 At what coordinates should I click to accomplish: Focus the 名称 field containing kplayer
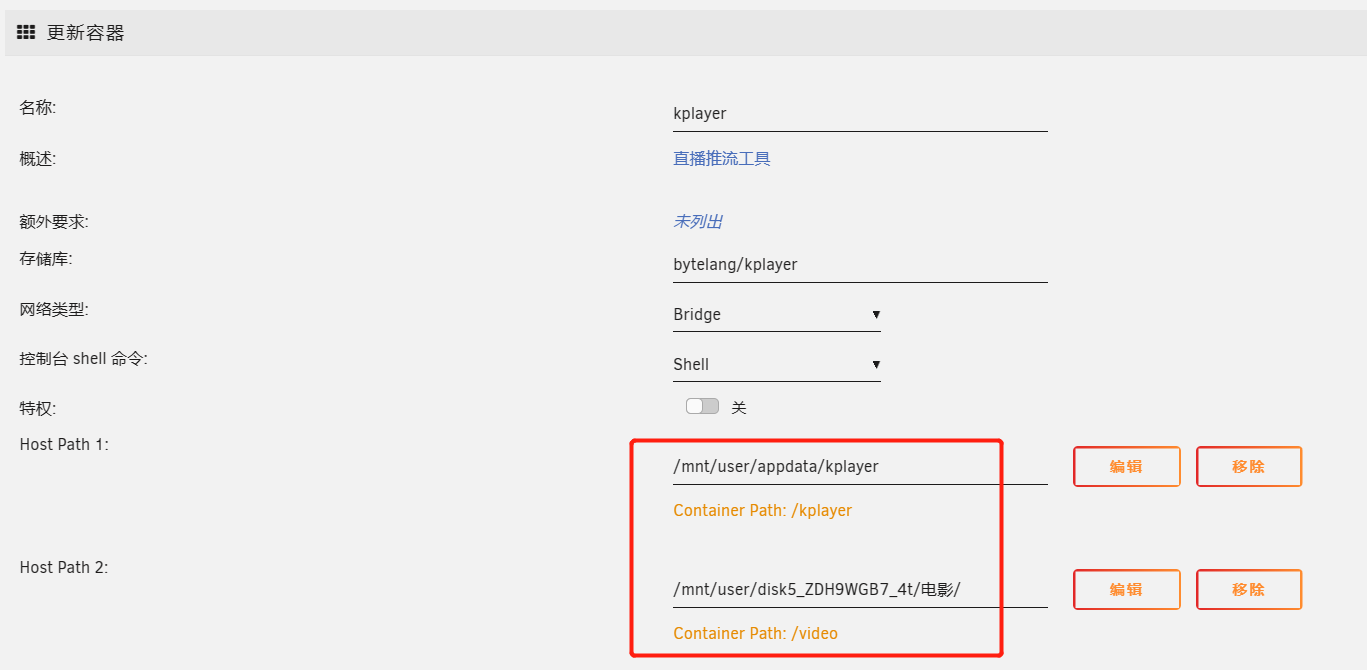[x=859, y=114]
